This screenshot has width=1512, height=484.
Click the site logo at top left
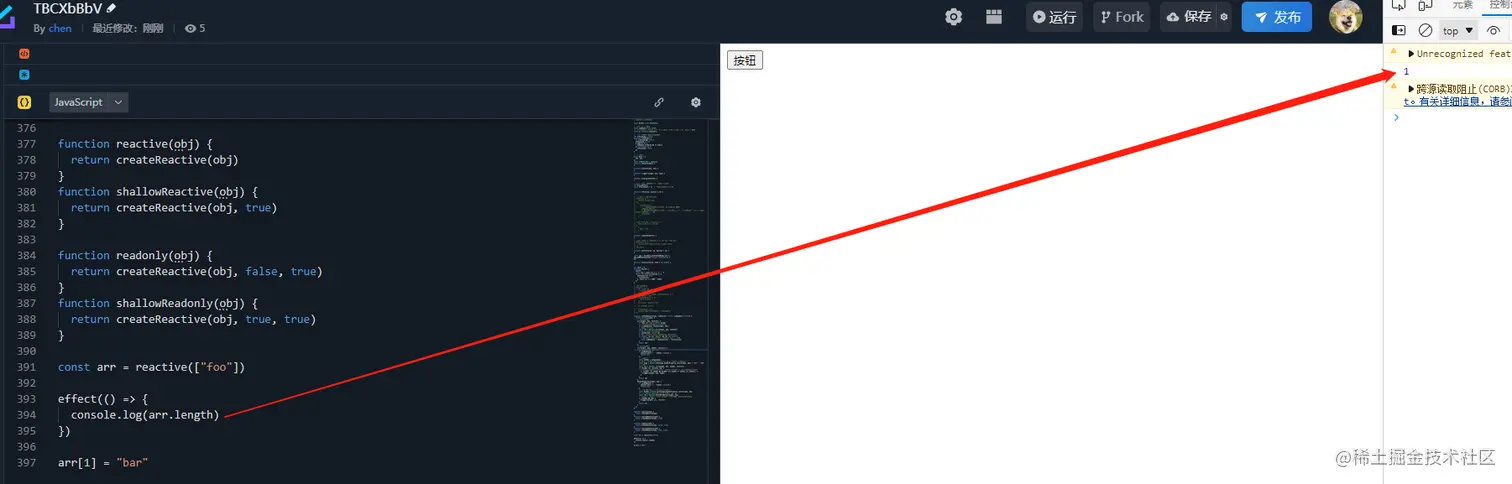tap(7, 17)
